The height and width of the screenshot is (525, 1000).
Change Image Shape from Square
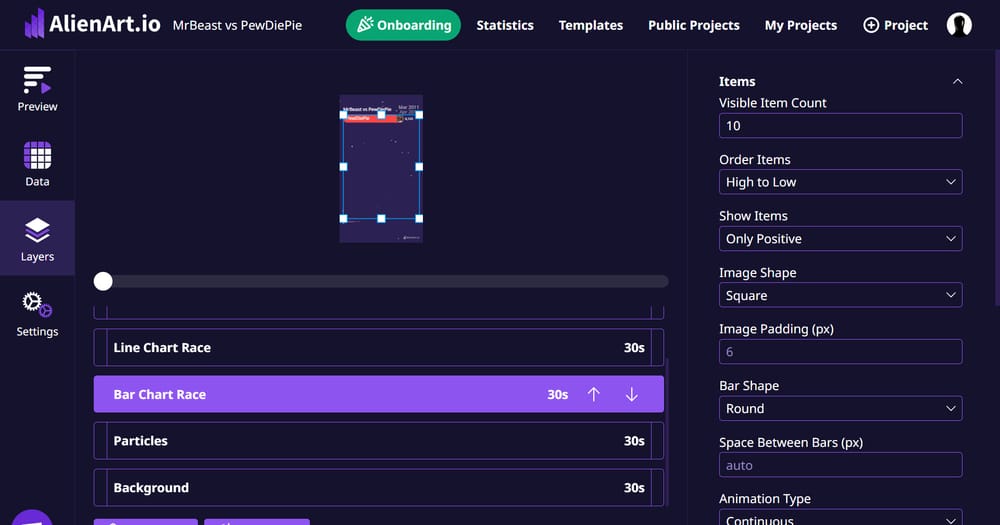click(840, 296)
